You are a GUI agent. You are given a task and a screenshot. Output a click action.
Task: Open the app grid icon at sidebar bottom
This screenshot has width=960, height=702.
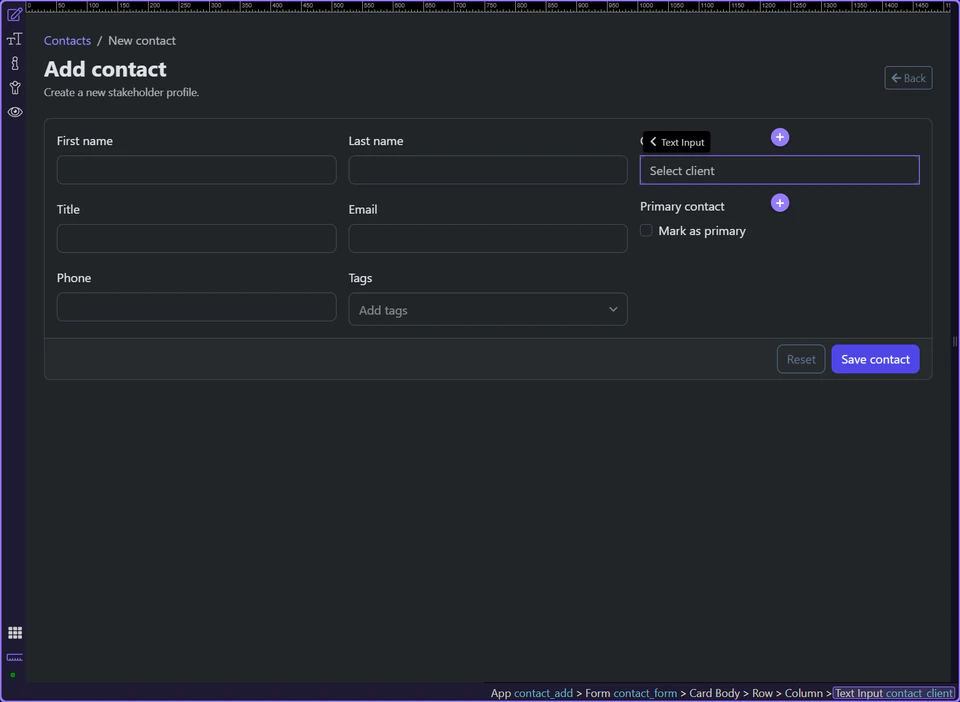pos(14,632)
